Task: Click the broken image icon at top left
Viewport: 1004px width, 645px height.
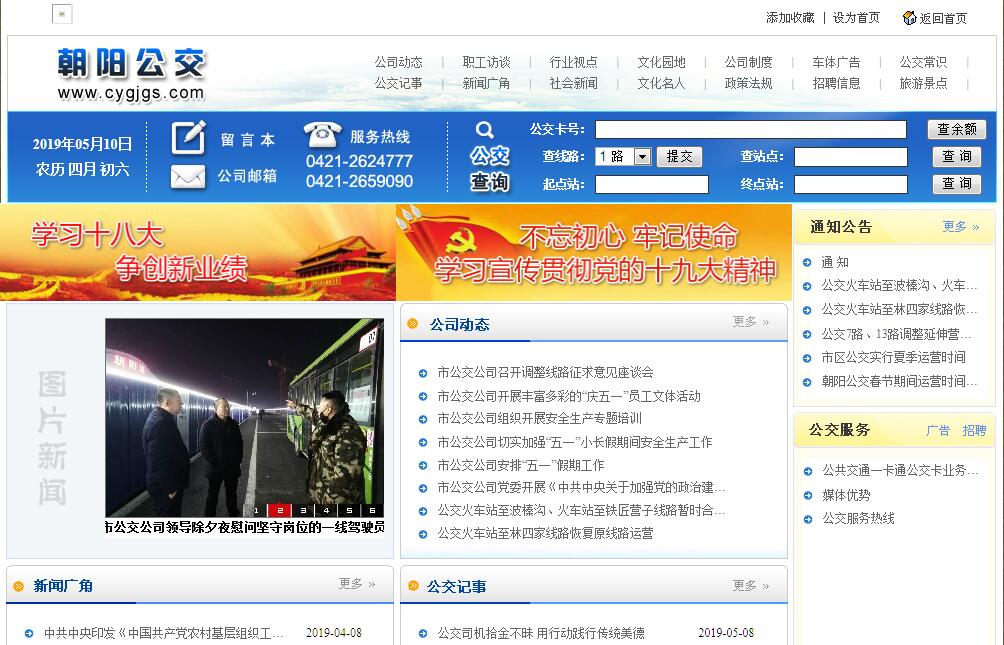Action: coord(62,14)
